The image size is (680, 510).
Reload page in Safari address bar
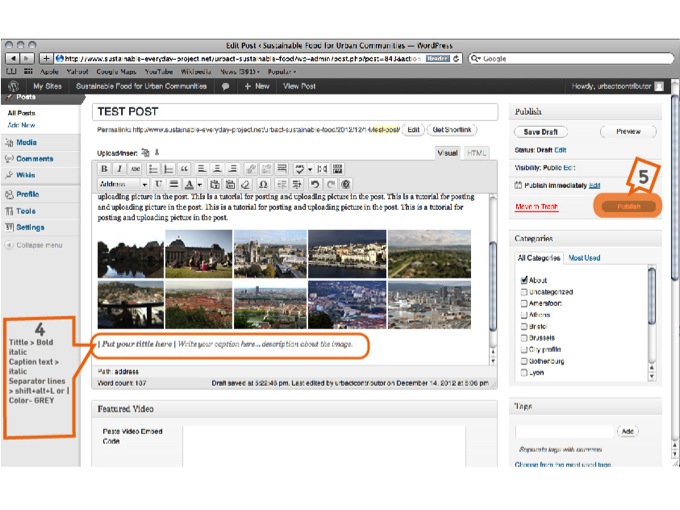456,59
